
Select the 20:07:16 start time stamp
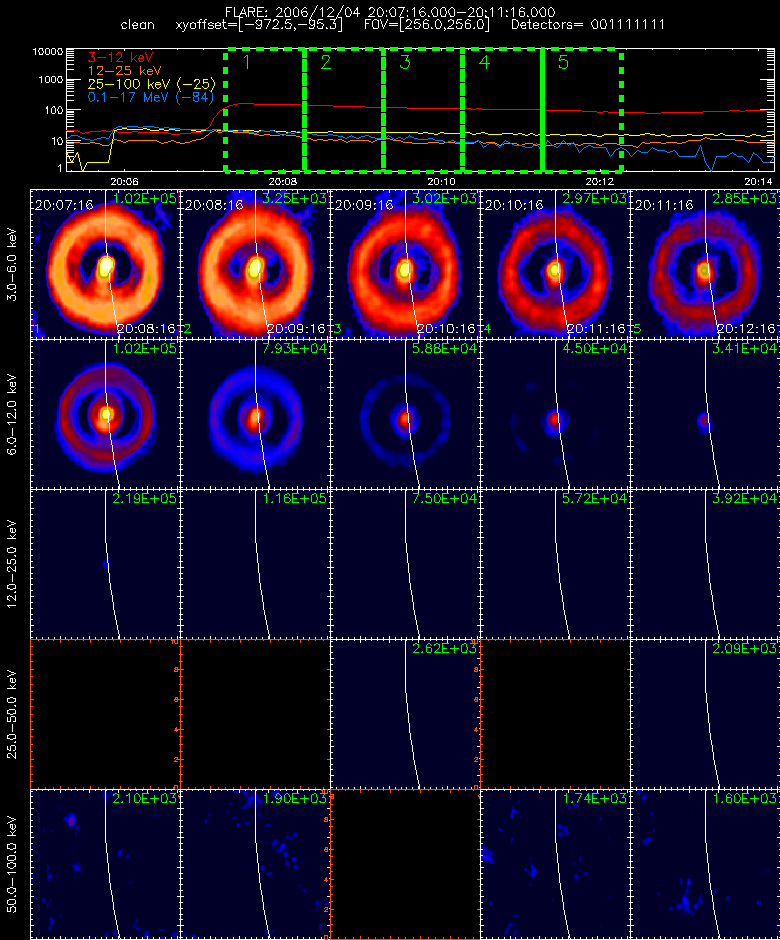pyautogui.click(x=64, y=205)
